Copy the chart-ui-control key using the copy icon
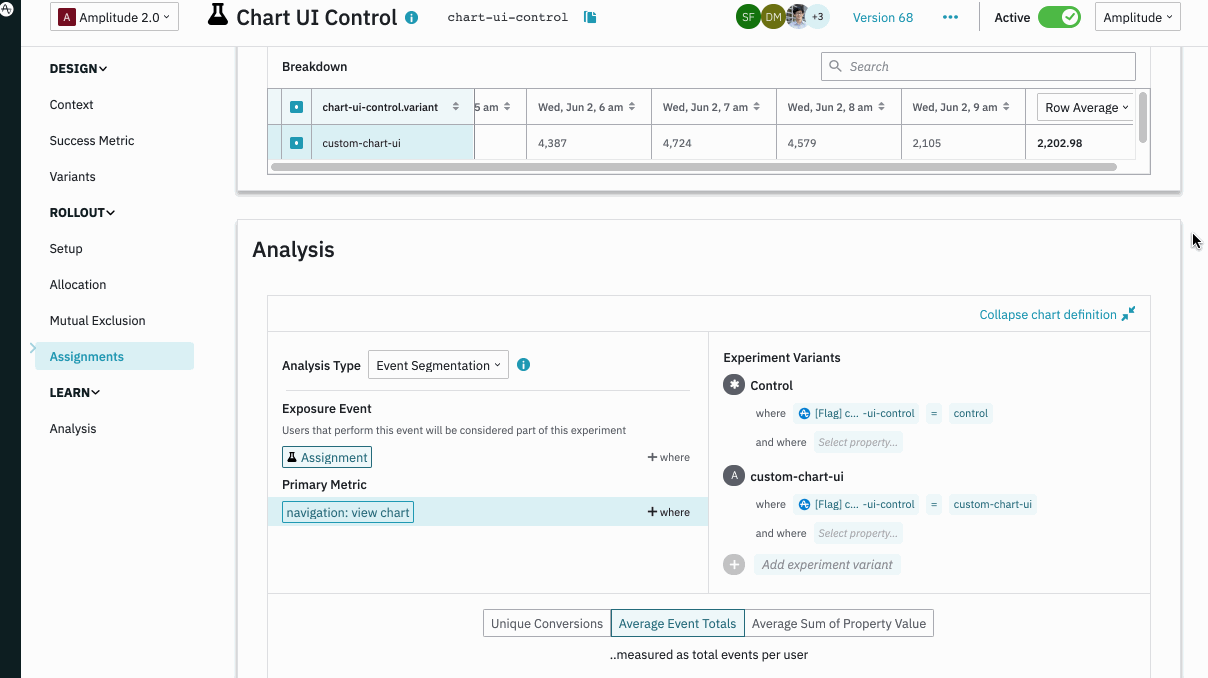The image size is (1208, 678). (x=590, y=18)
